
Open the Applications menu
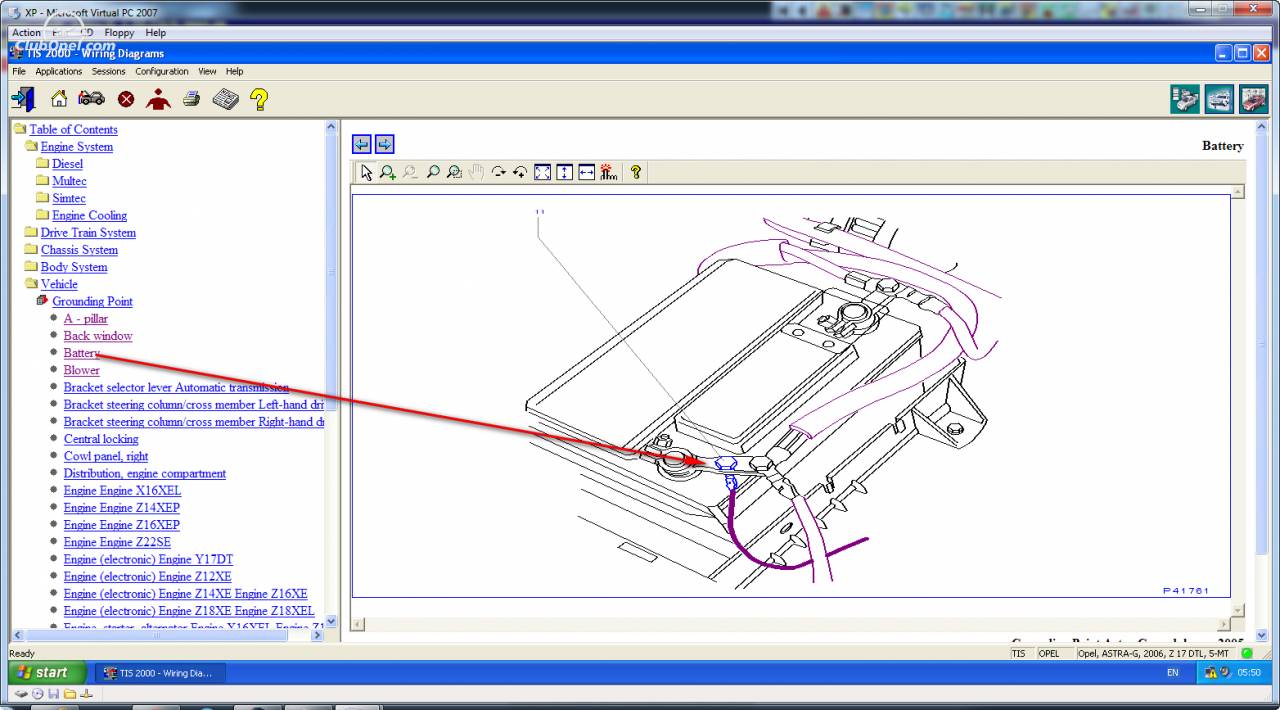(59, 71)
